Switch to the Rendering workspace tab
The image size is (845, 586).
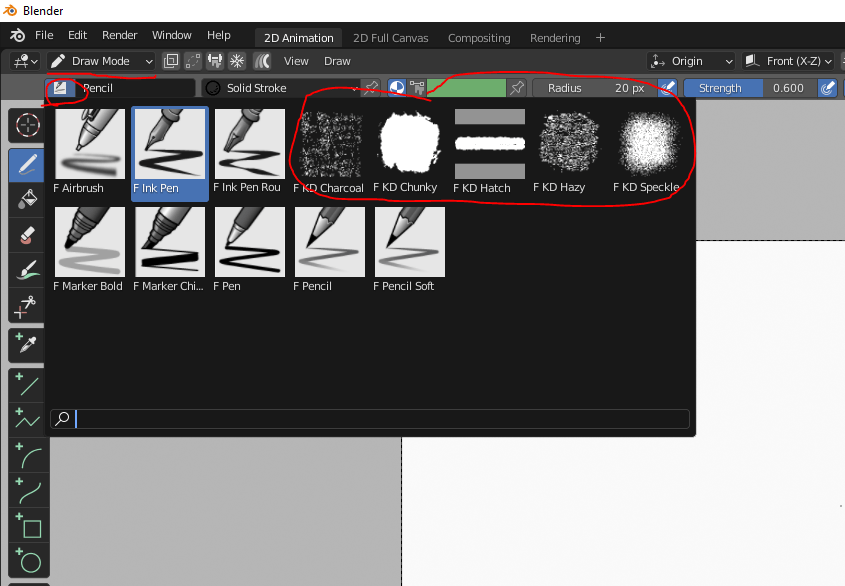tap(555, 38)
